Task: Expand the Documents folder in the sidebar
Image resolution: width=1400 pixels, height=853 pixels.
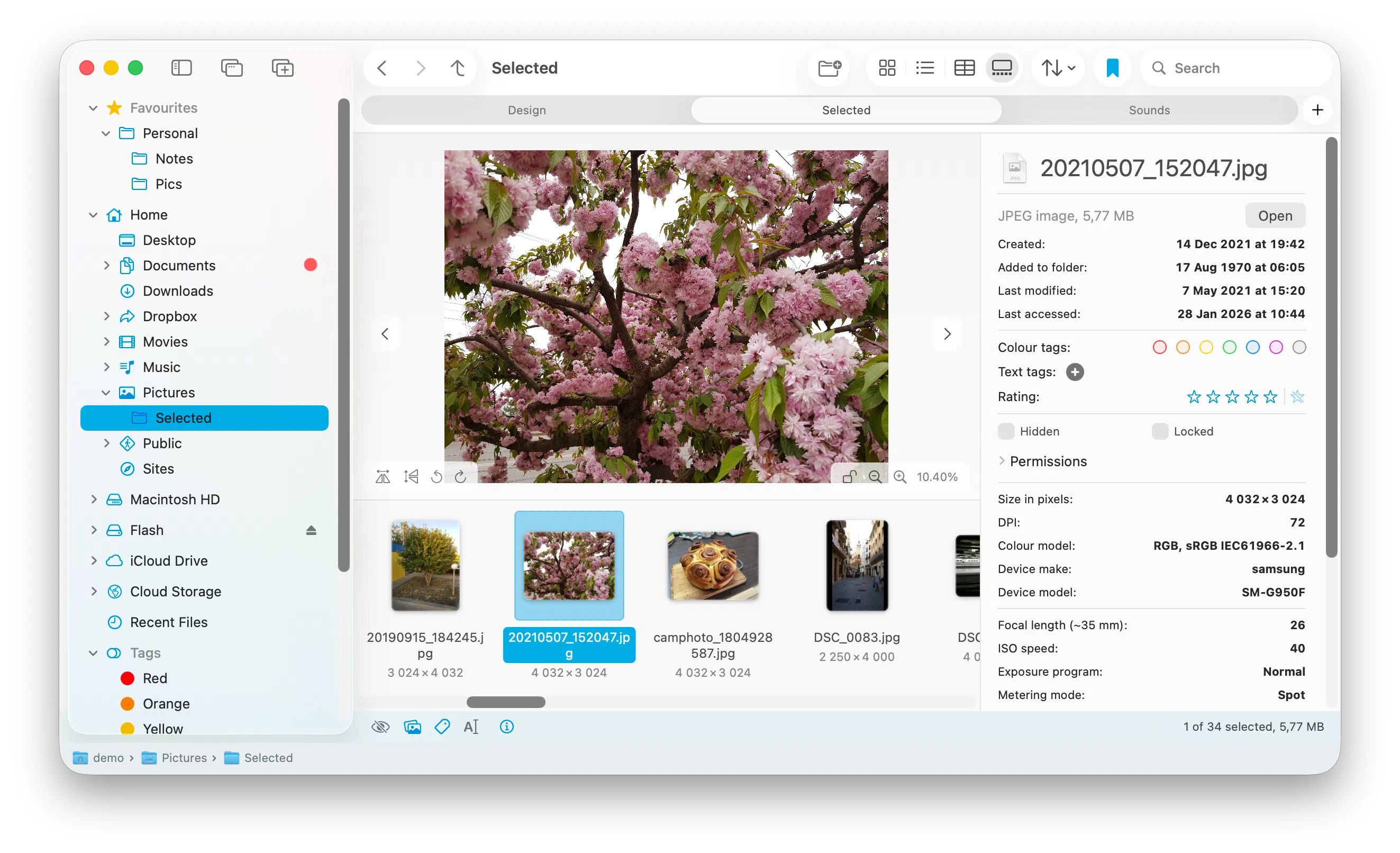Action: coord(106,266)
